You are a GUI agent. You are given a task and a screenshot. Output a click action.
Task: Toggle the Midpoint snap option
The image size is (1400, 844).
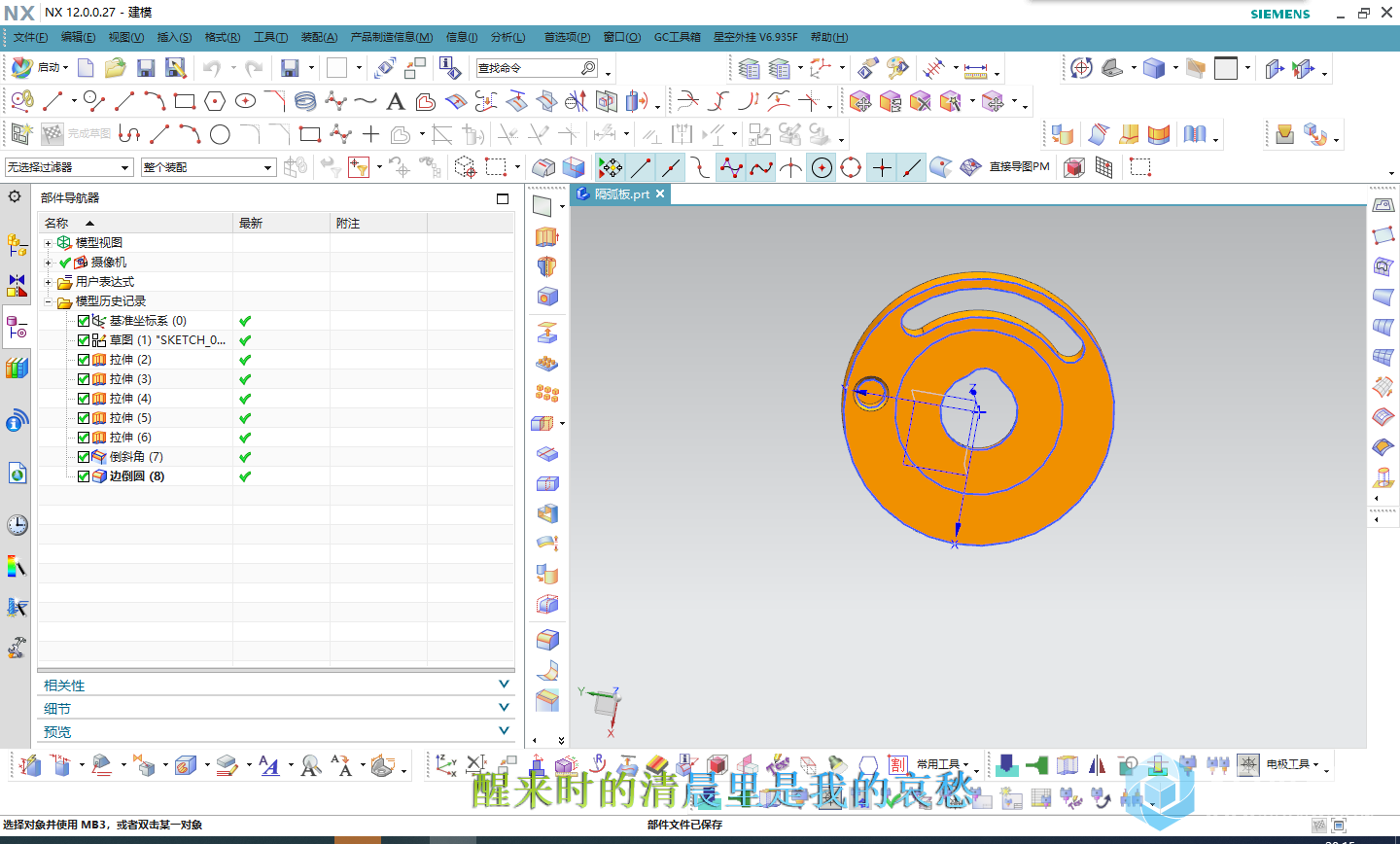670,168
